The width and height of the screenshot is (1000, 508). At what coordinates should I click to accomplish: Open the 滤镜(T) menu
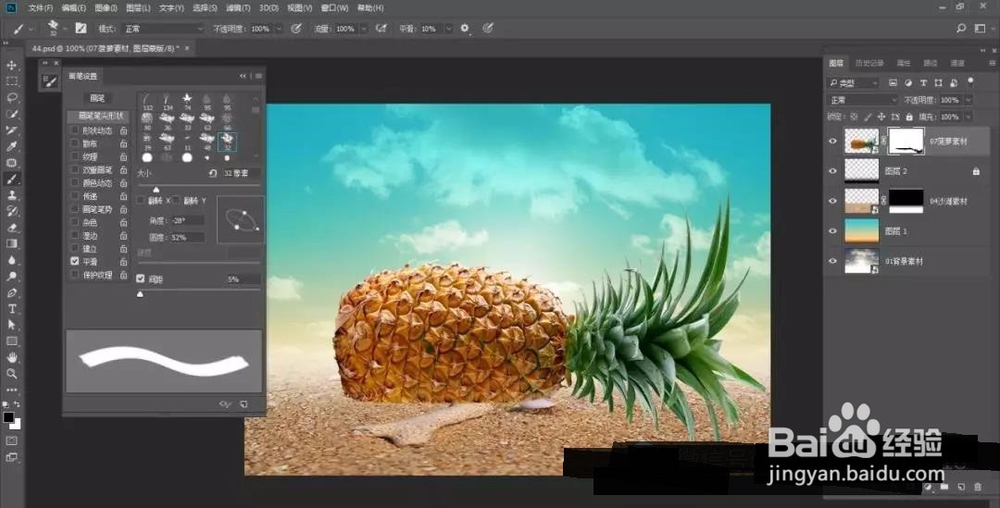(x=238, y=8)
